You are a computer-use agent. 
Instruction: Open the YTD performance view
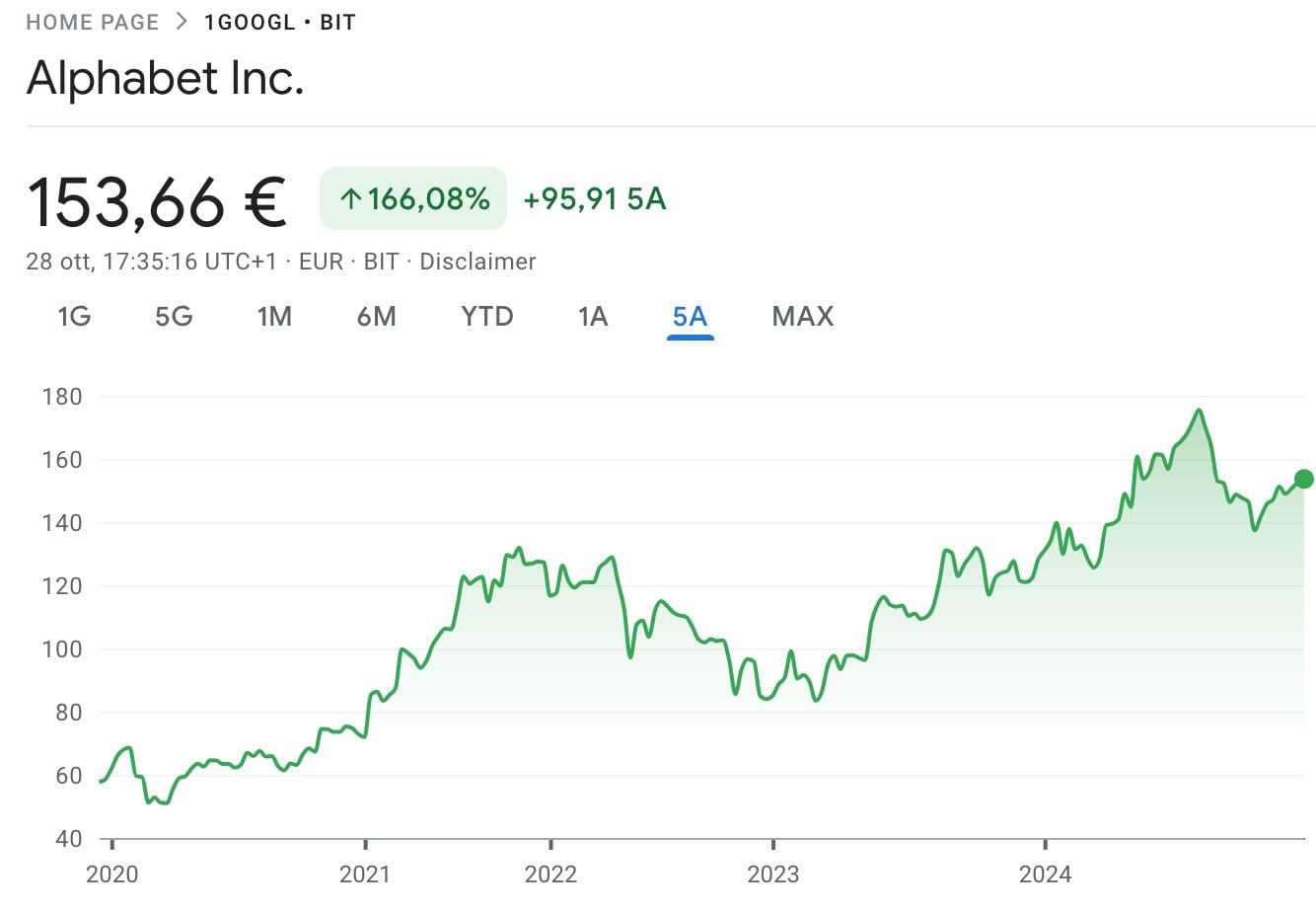pyautogui.click(x=485, y=316)
